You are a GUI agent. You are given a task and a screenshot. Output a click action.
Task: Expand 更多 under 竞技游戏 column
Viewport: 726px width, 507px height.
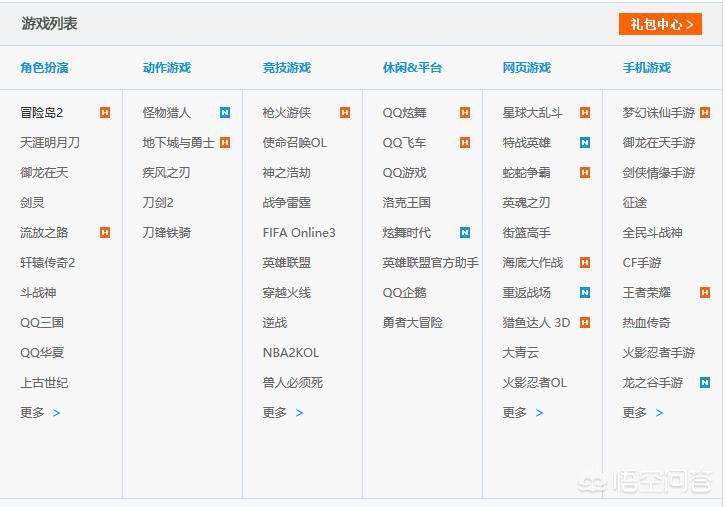click(282, 413)
